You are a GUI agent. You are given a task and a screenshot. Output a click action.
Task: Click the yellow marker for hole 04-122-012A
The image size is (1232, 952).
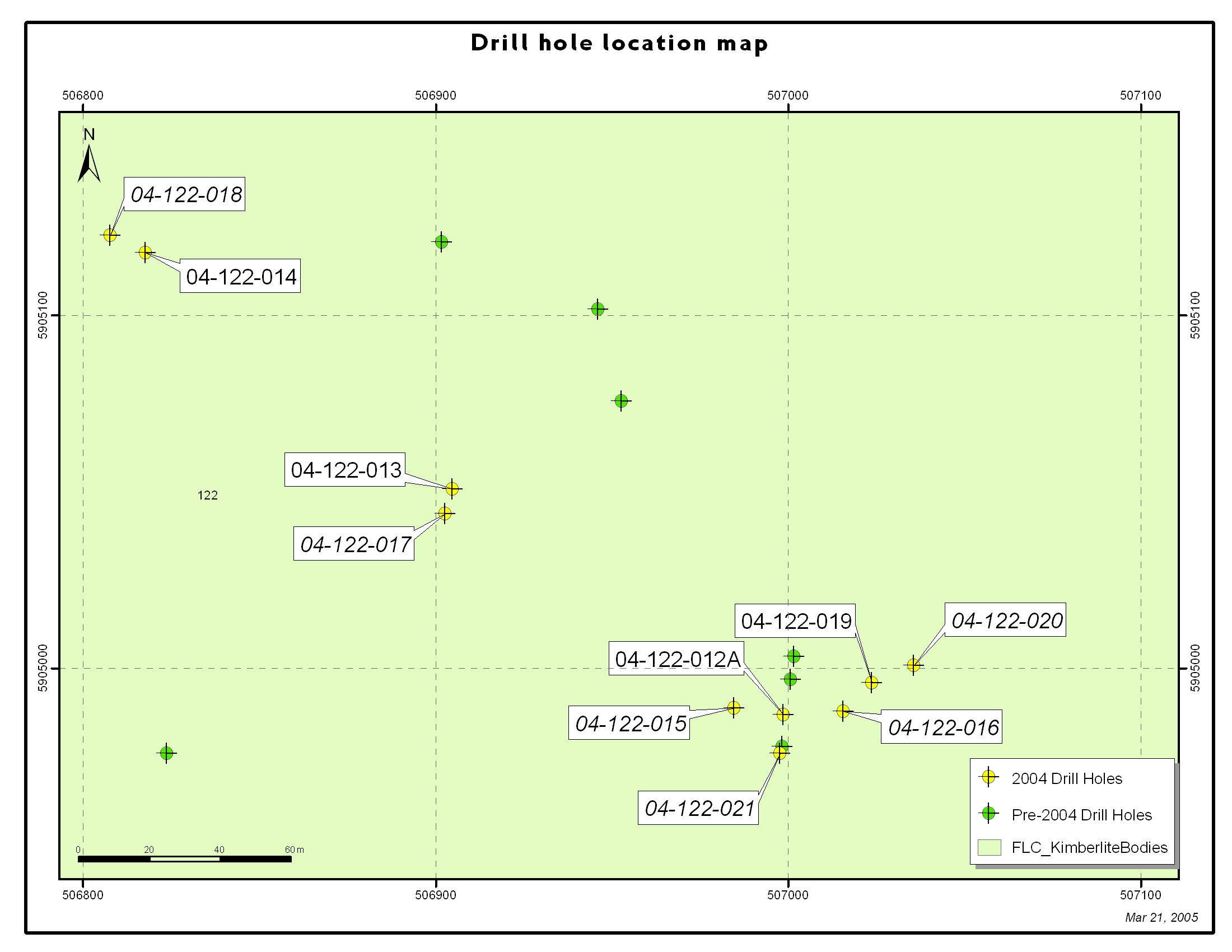783,715
